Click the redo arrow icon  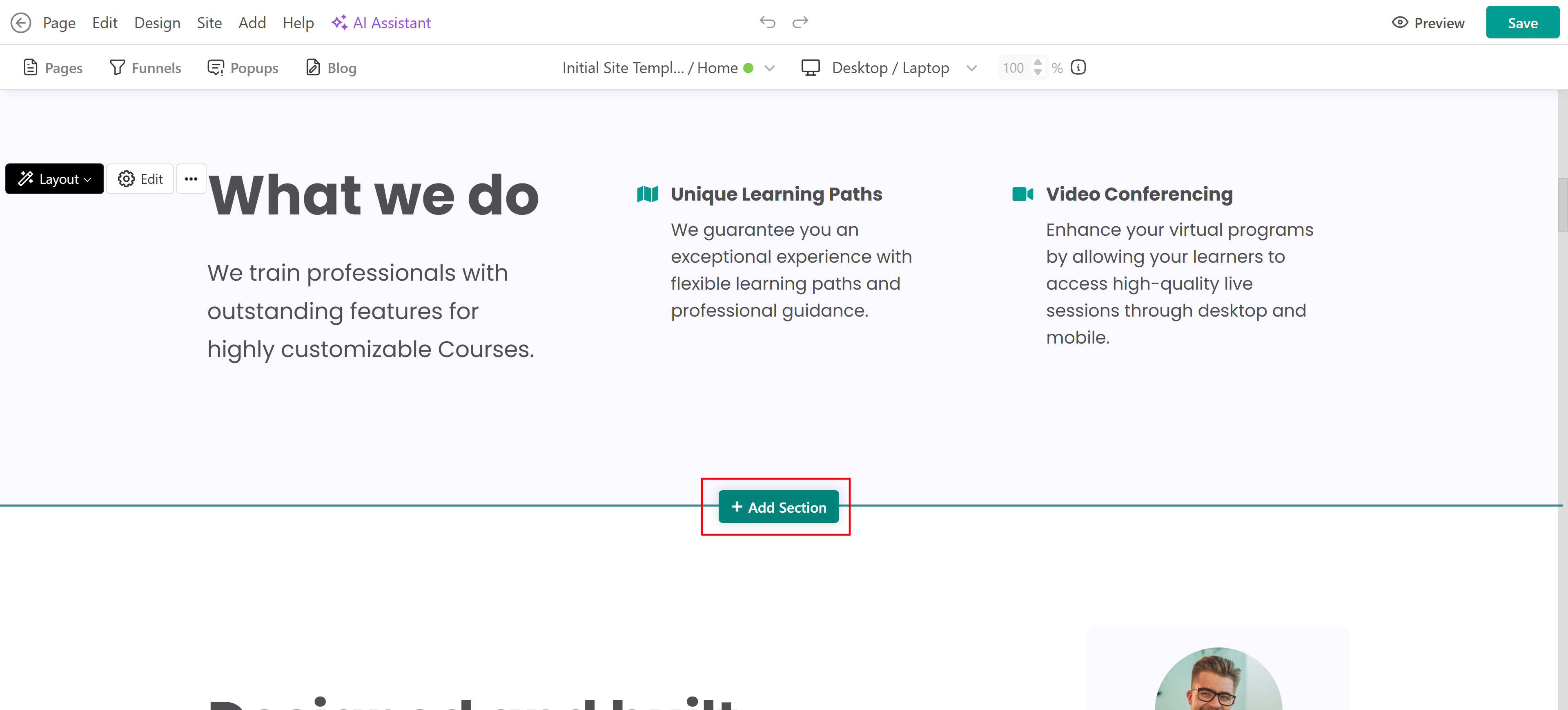(800, 22)
